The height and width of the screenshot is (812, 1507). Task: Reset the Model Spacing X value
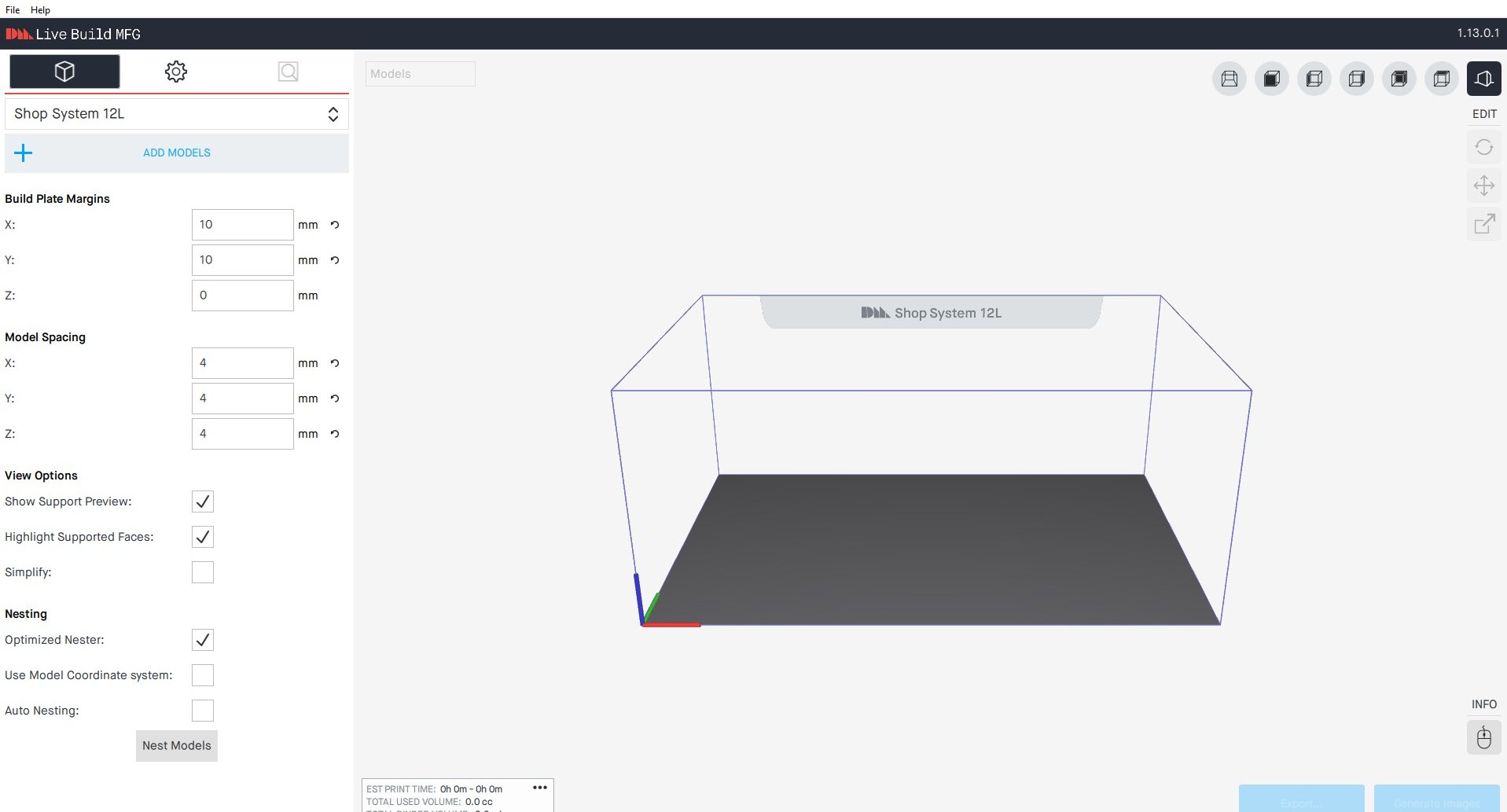point(335,363)
